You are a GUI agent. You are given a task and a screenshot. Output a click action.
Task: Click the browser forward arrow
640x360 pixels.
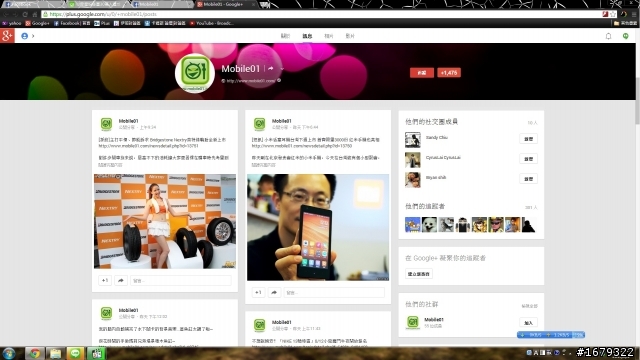tap(16, 14)
